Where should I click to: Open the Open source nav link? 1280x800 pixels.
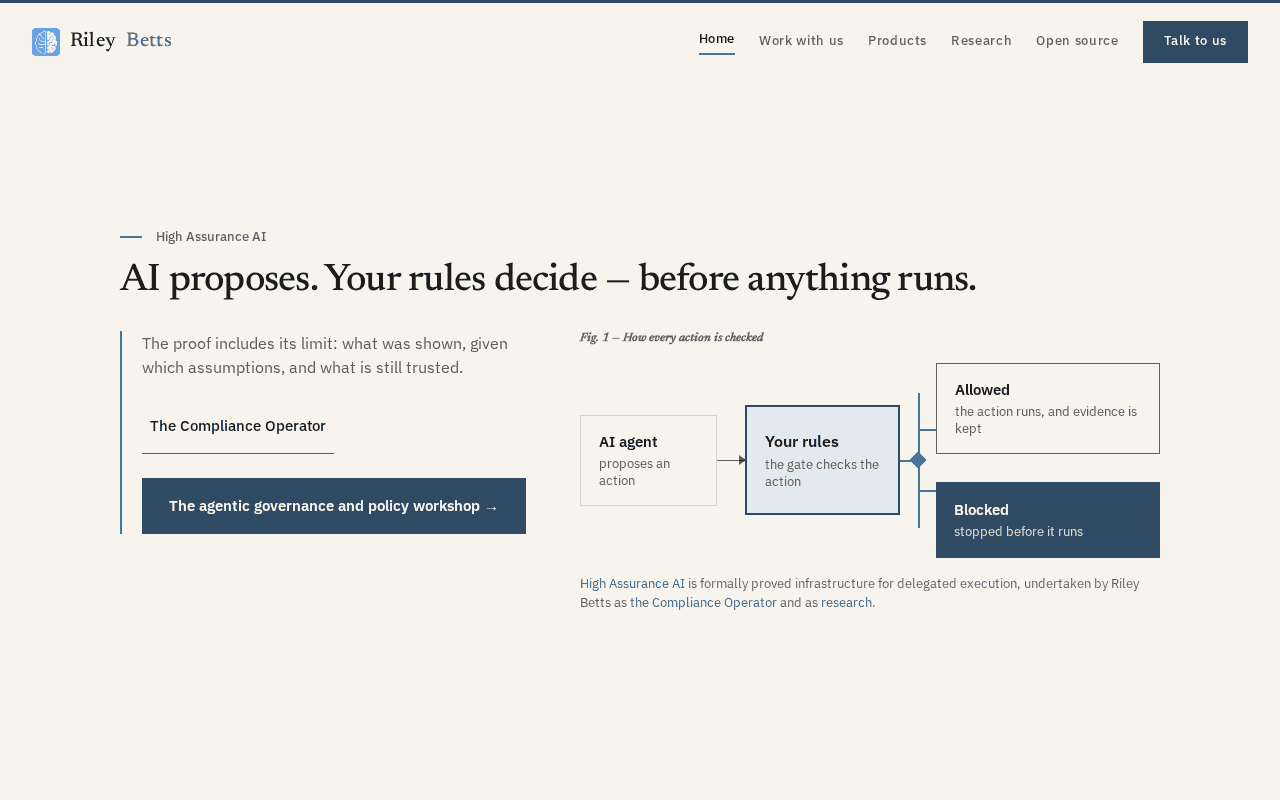[1077, 41]
